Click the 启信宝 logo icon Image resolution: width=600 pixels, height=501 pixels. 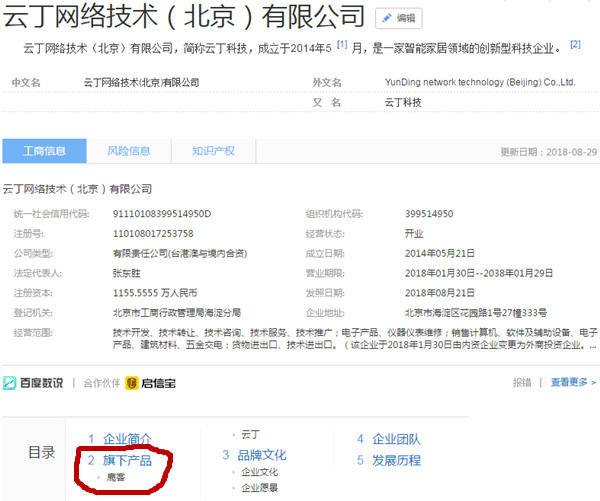tap(132, 383)
